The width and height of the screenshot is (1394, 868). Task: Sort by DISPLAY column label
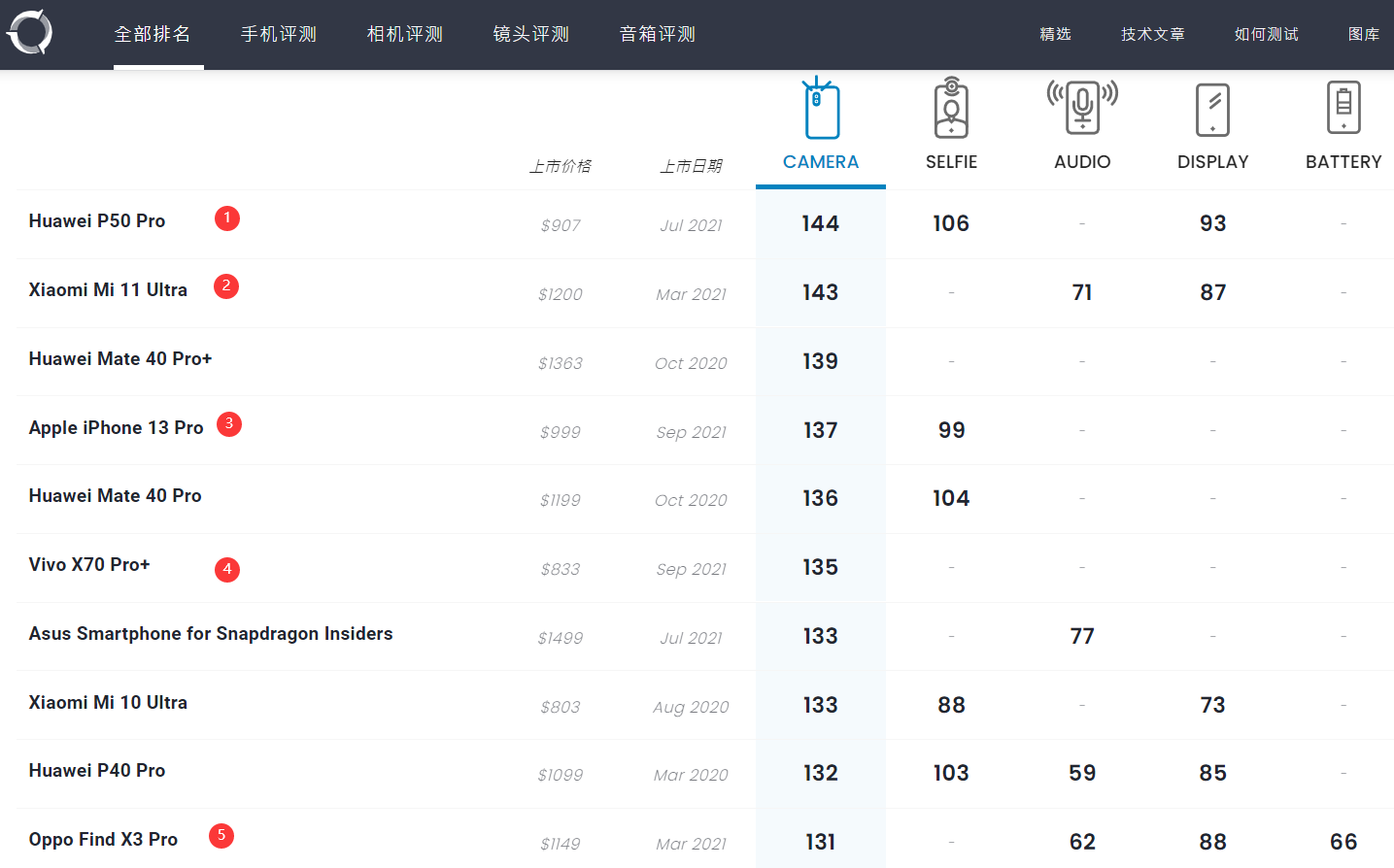pyautogui.click(x=1212, y=162)
